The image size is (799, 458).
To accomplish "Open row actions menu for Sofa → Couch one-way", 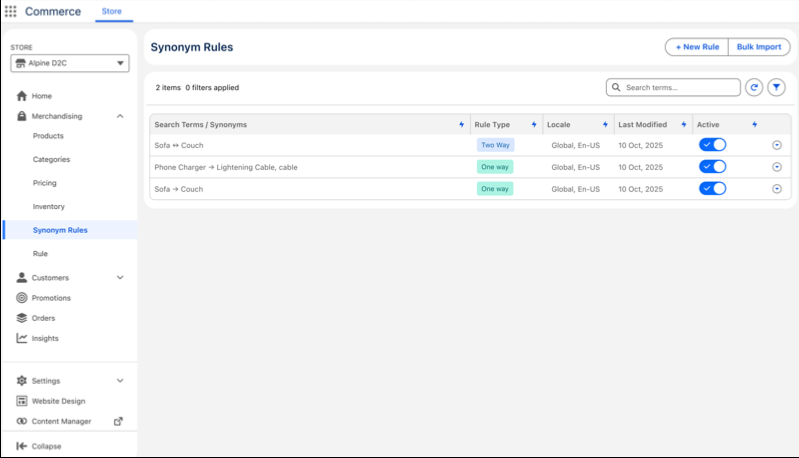I will click(x=777, y=189).
